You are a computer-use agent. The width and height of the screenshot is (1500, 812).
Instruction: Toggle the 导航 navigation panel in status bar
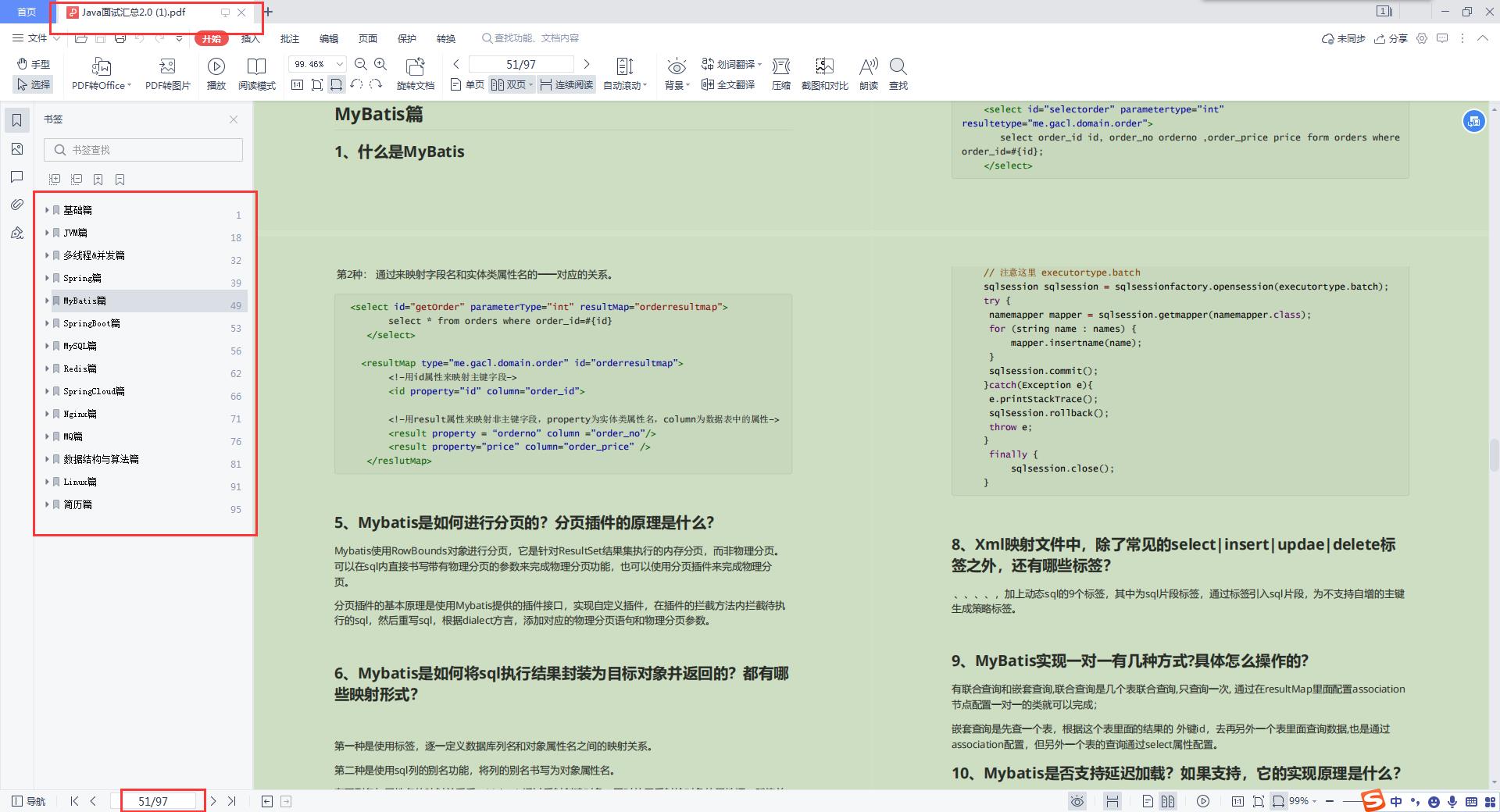click(x=29, y=801)
